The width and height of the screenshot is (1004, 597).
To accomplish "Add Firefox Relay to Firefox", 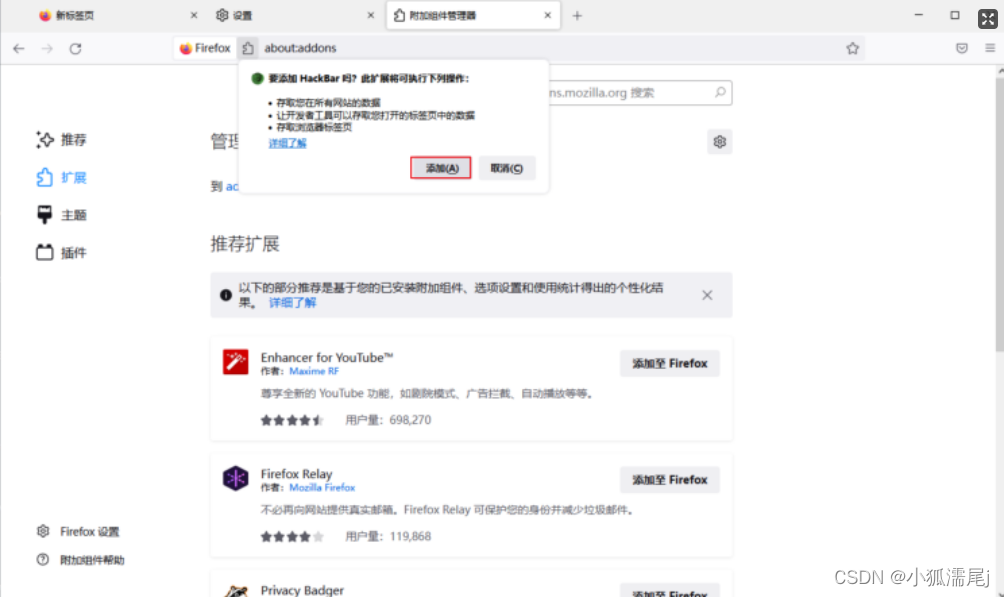I will pyautogui.click(x=670, y=480).
